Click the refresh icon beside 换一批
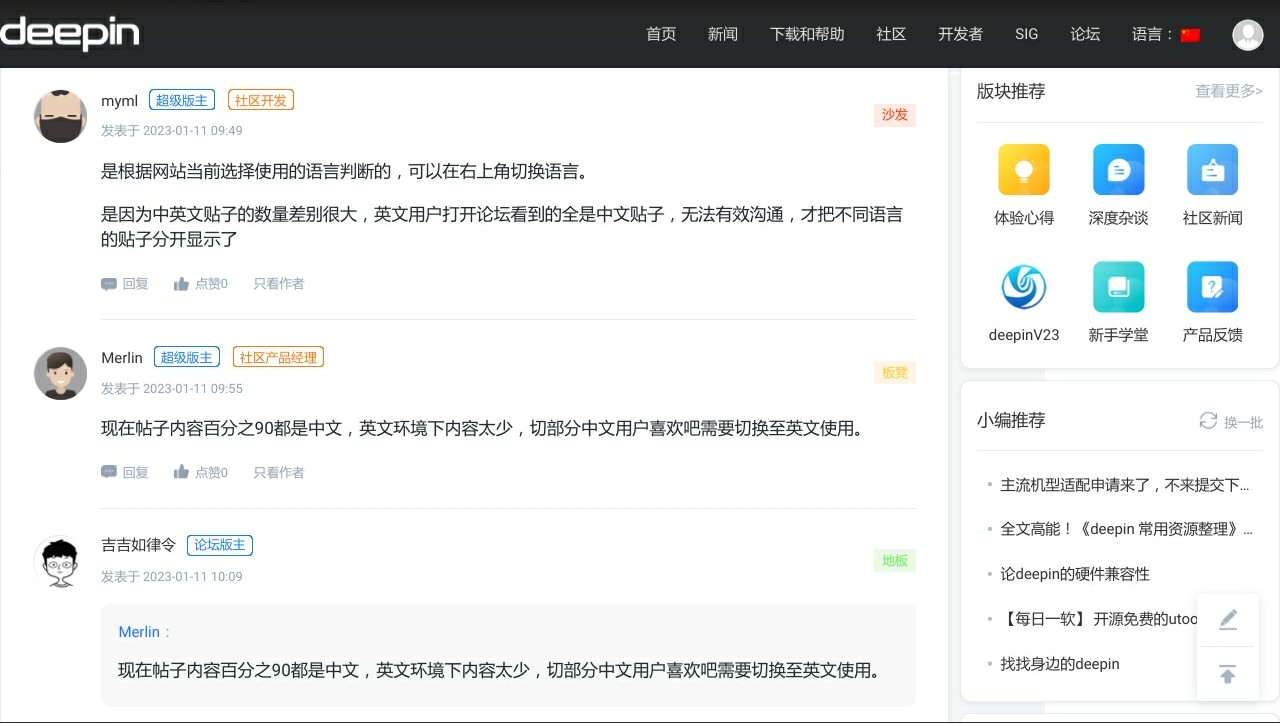Viewport: 1280px width, 723px height. click(1208, 421)
